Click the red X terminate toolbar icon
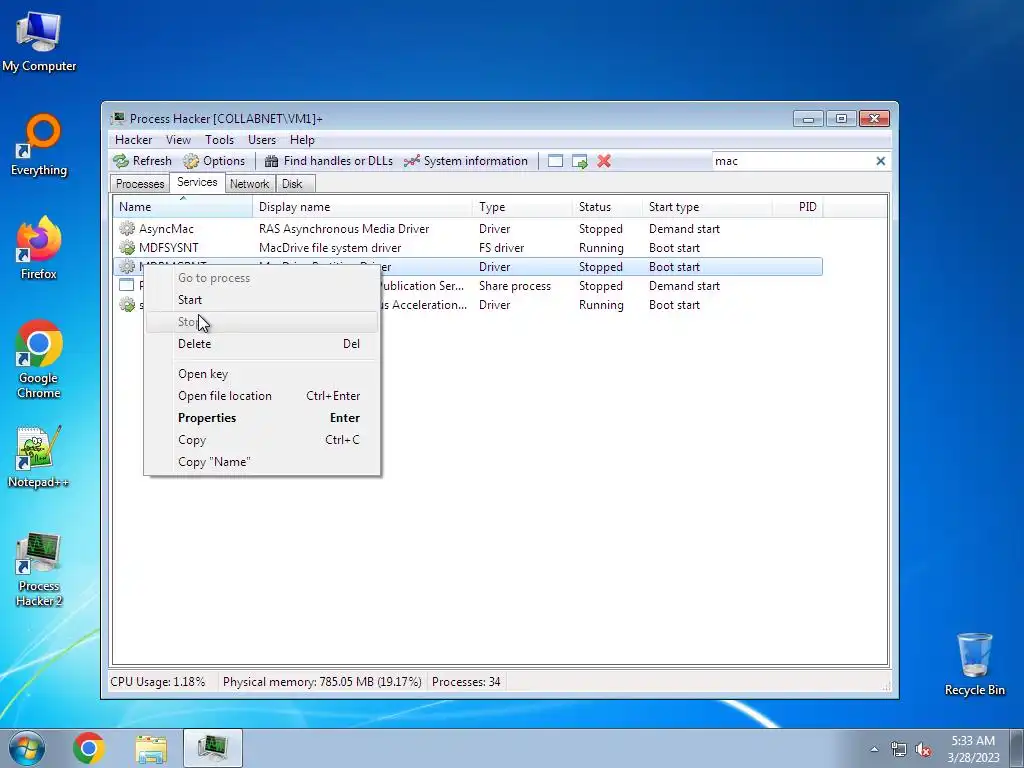Screen dimensions: 1024x768 point(604,161)
